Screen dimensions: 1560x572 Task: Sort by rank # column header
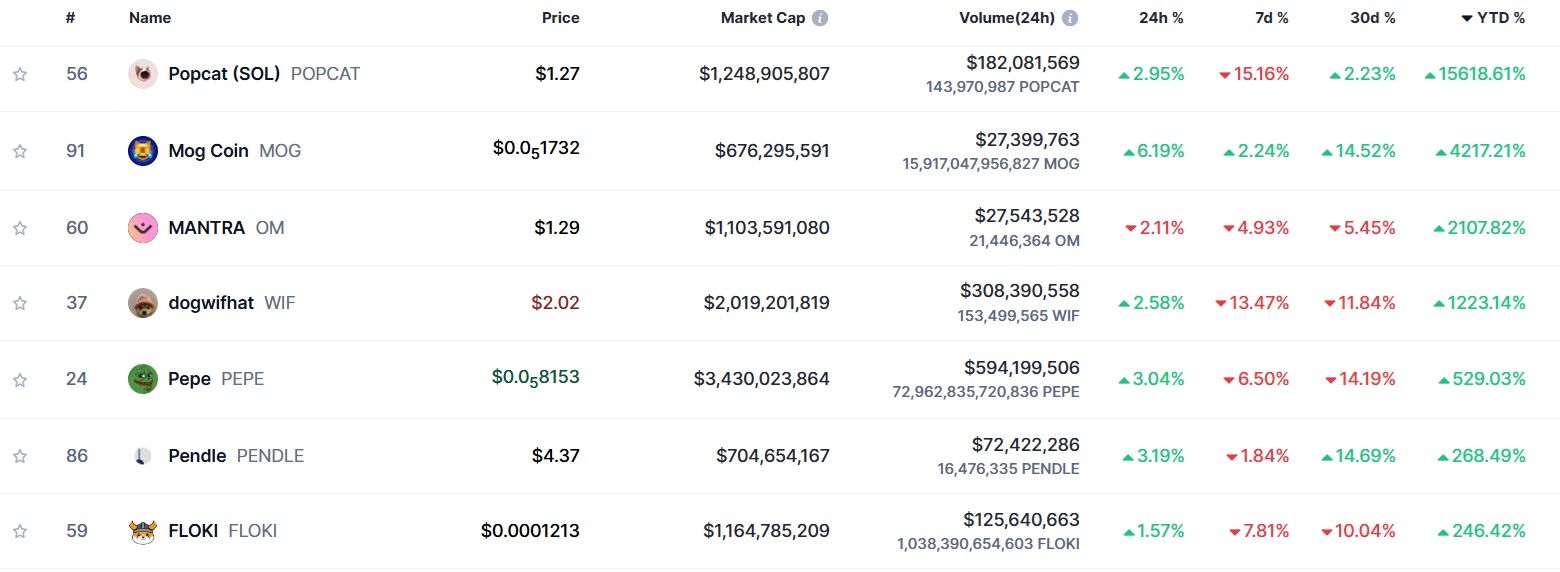pyautogui.click(x=71, y=18)
